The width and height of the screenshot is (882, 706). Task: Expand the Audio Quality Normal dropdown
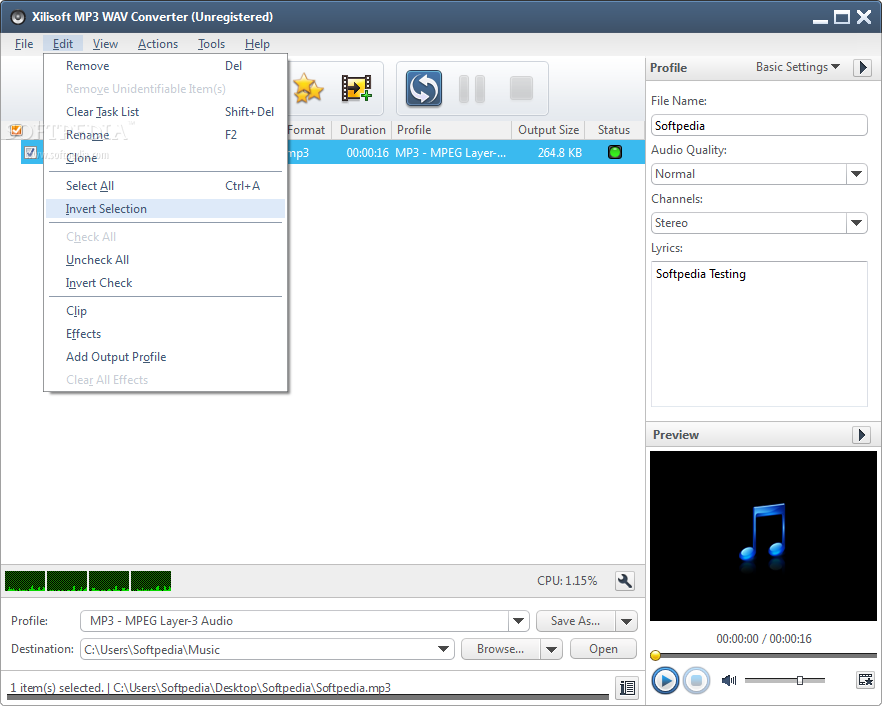[x=857, y=174]
